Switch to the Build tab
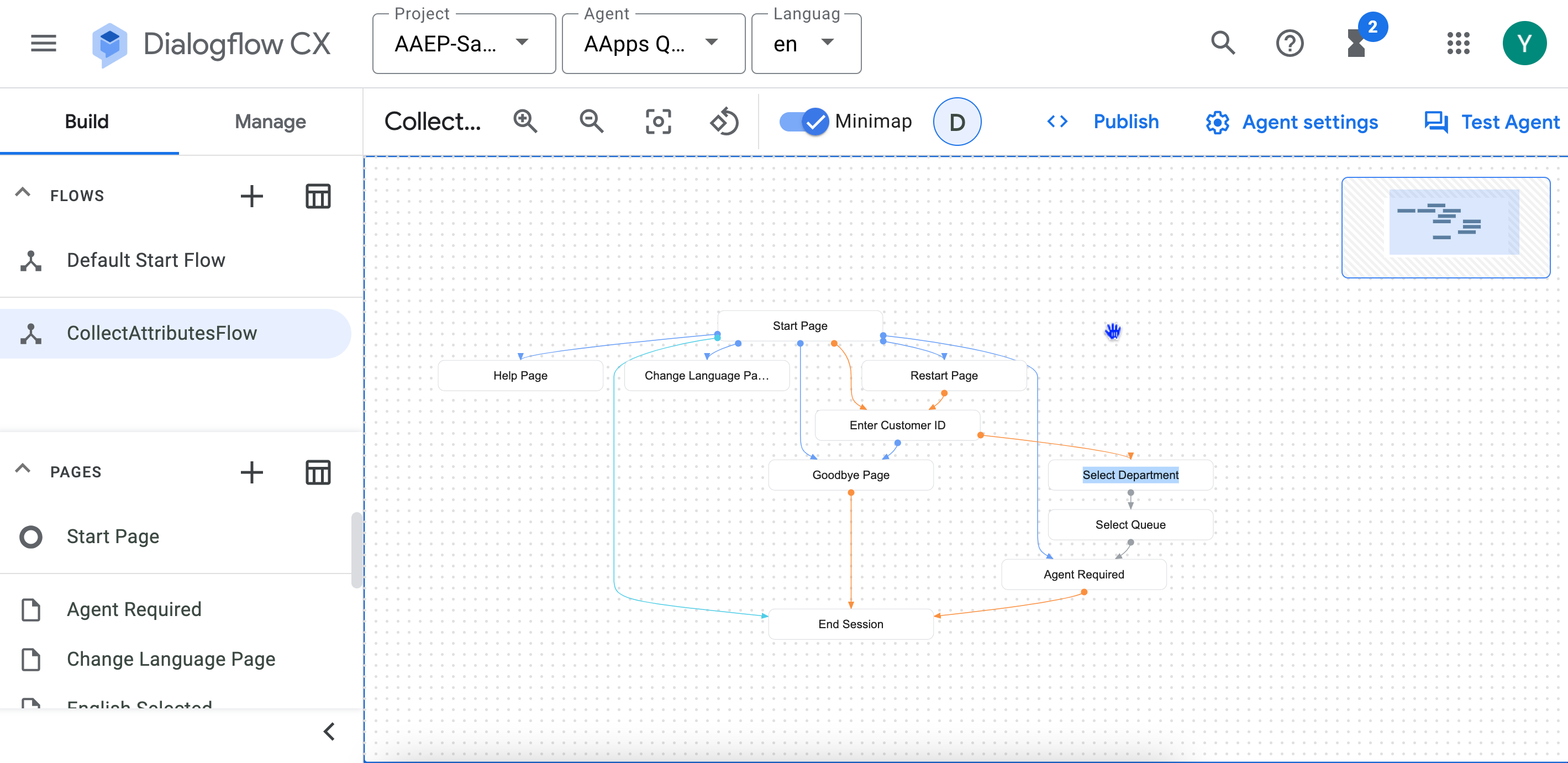Image resolution: width=1568 pixels, height=763 pixels. (x=87, y=122)
